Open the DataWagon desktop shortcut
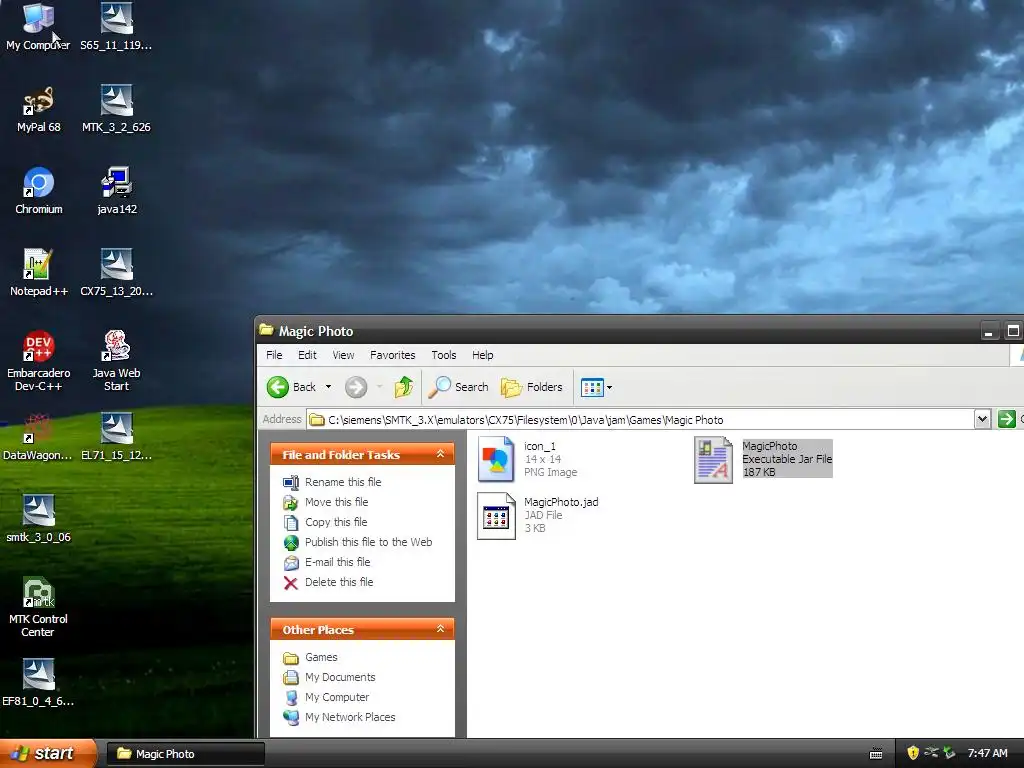 point(38,437)
